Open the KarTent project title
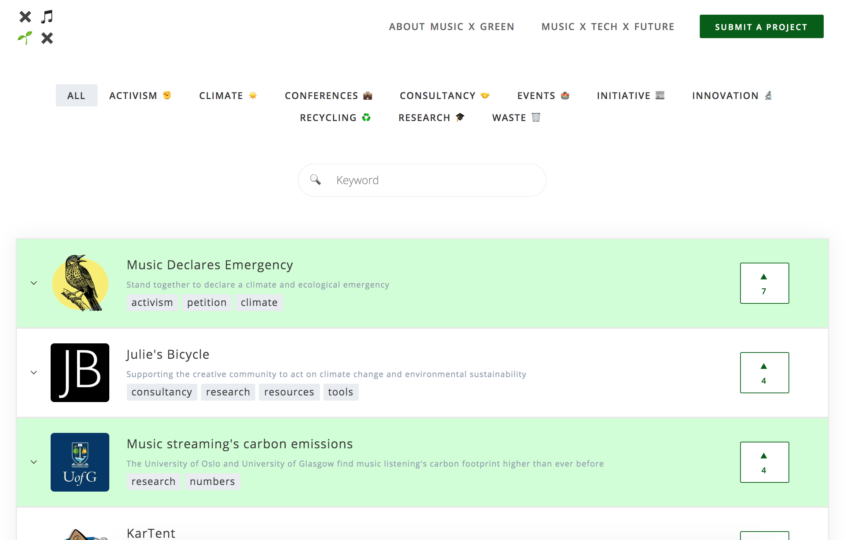This screenshot has width=845, height=540. click(150, 533)
